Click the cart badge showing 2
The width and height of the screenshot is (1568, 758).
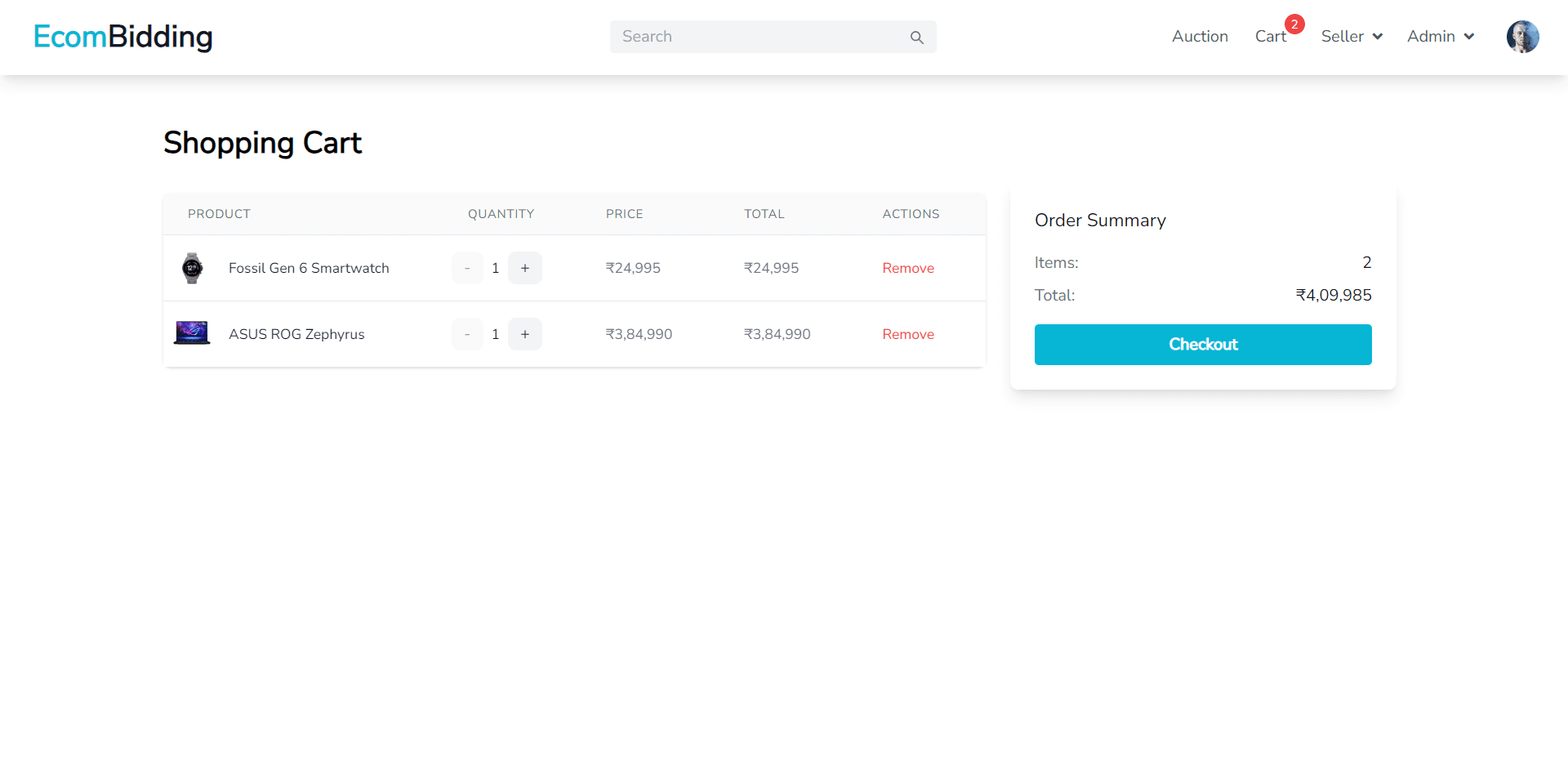pos(1294,25)
